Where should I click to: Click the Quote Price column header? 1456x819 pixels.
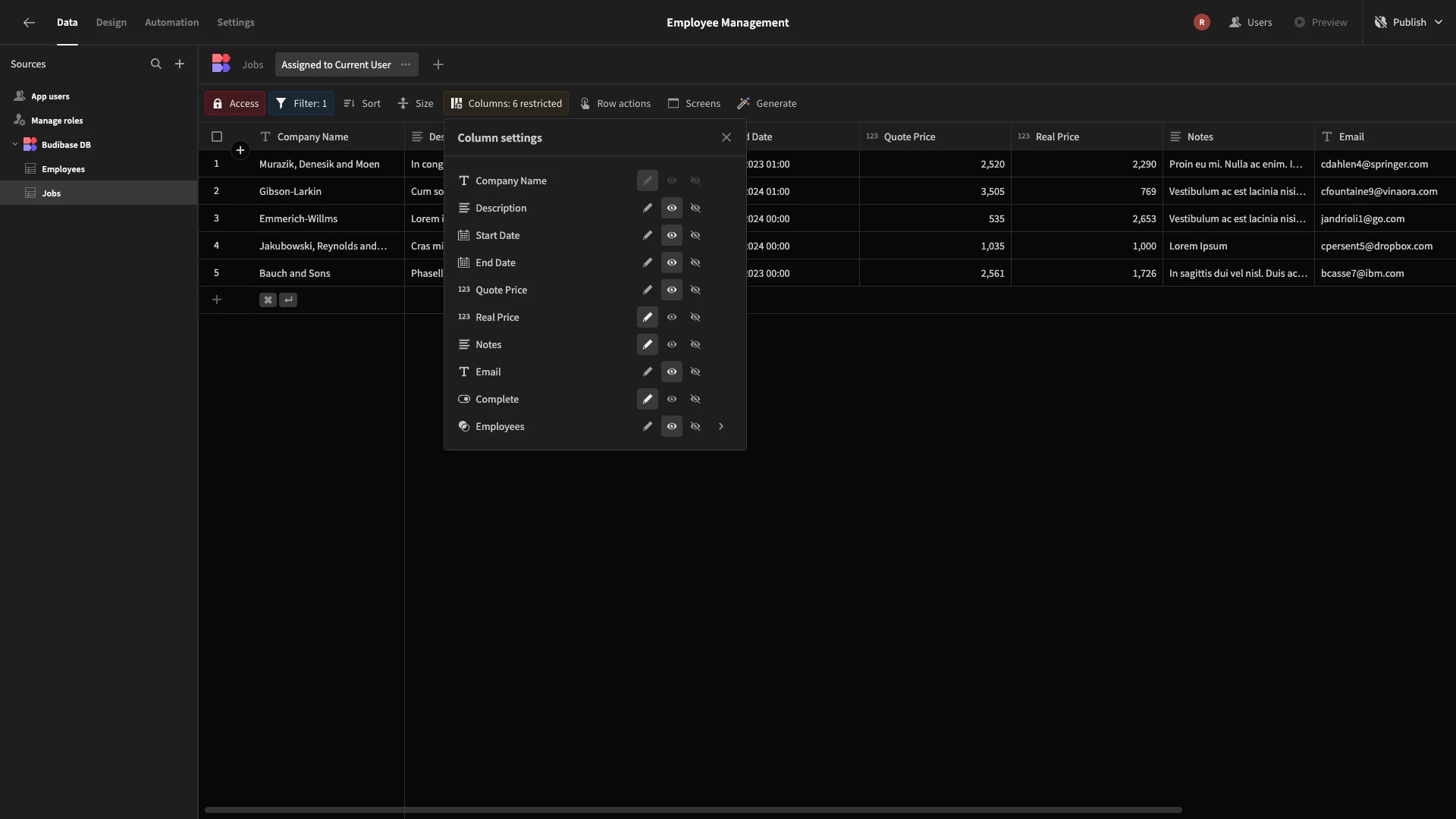pyautogui.click(x=935, y=136)
